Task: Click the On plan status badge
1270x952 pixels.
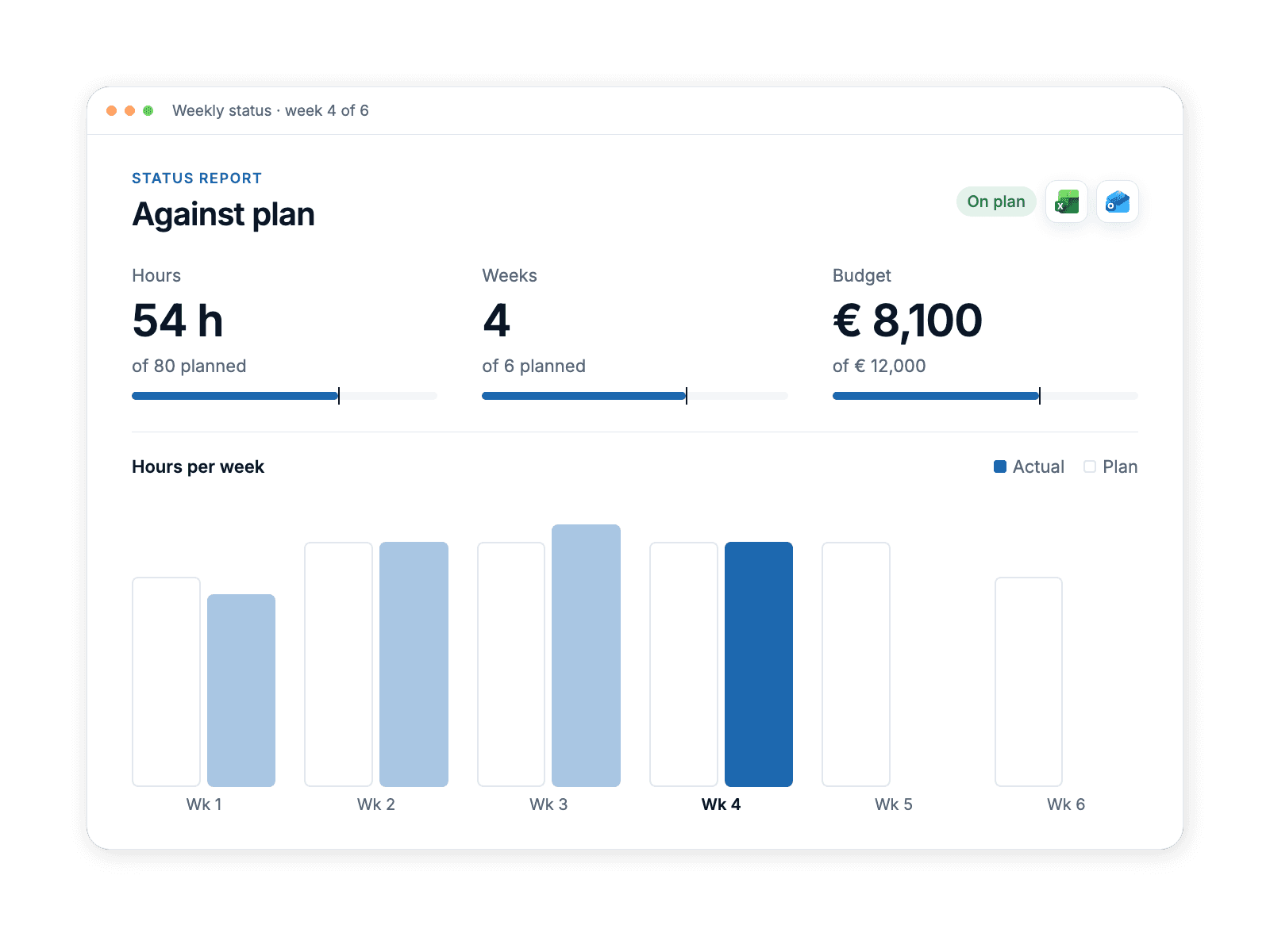Action: click(x=996, y=202)
